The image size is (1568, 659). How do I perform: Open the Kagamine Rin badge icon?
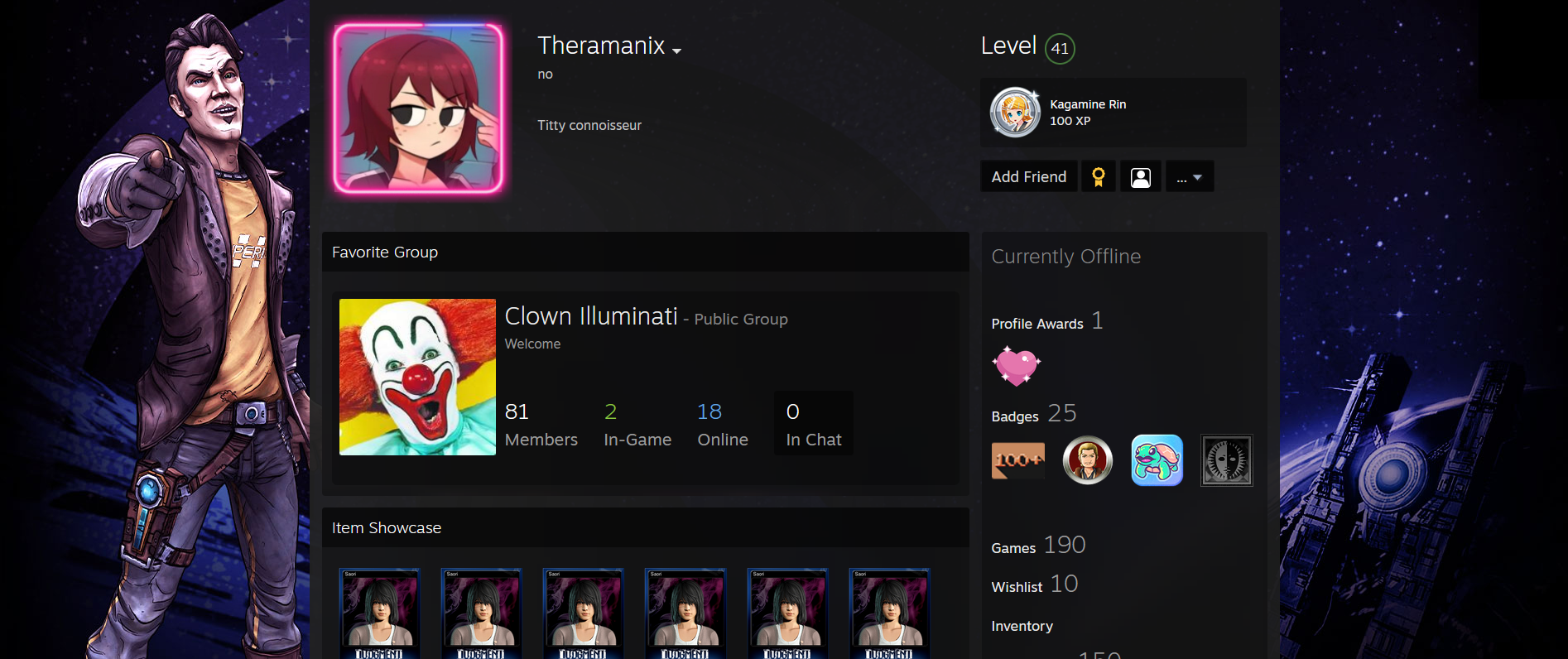1015,113
